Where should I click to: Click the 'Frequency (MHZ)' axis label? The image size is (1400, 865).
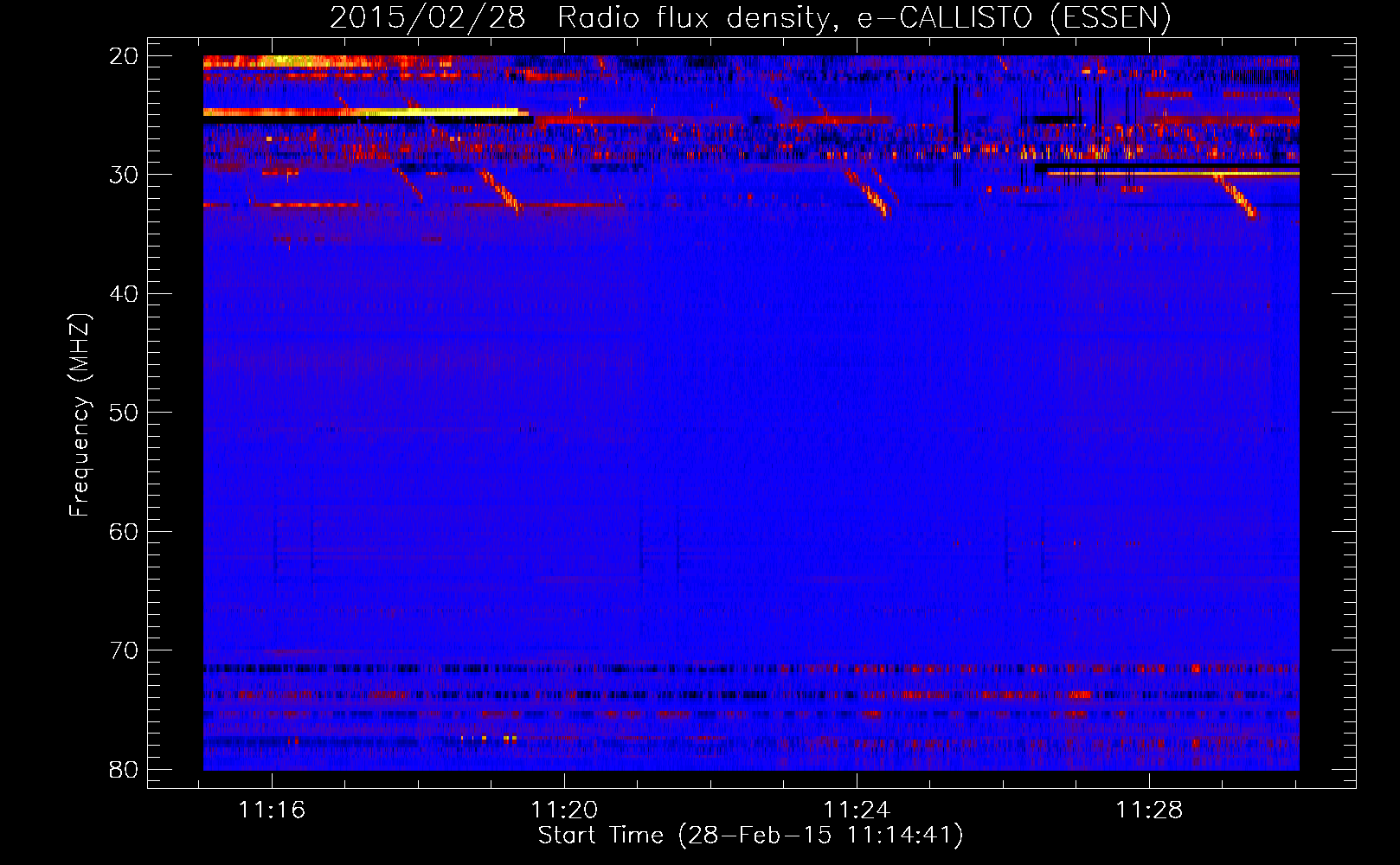click(x=79, y=415)
